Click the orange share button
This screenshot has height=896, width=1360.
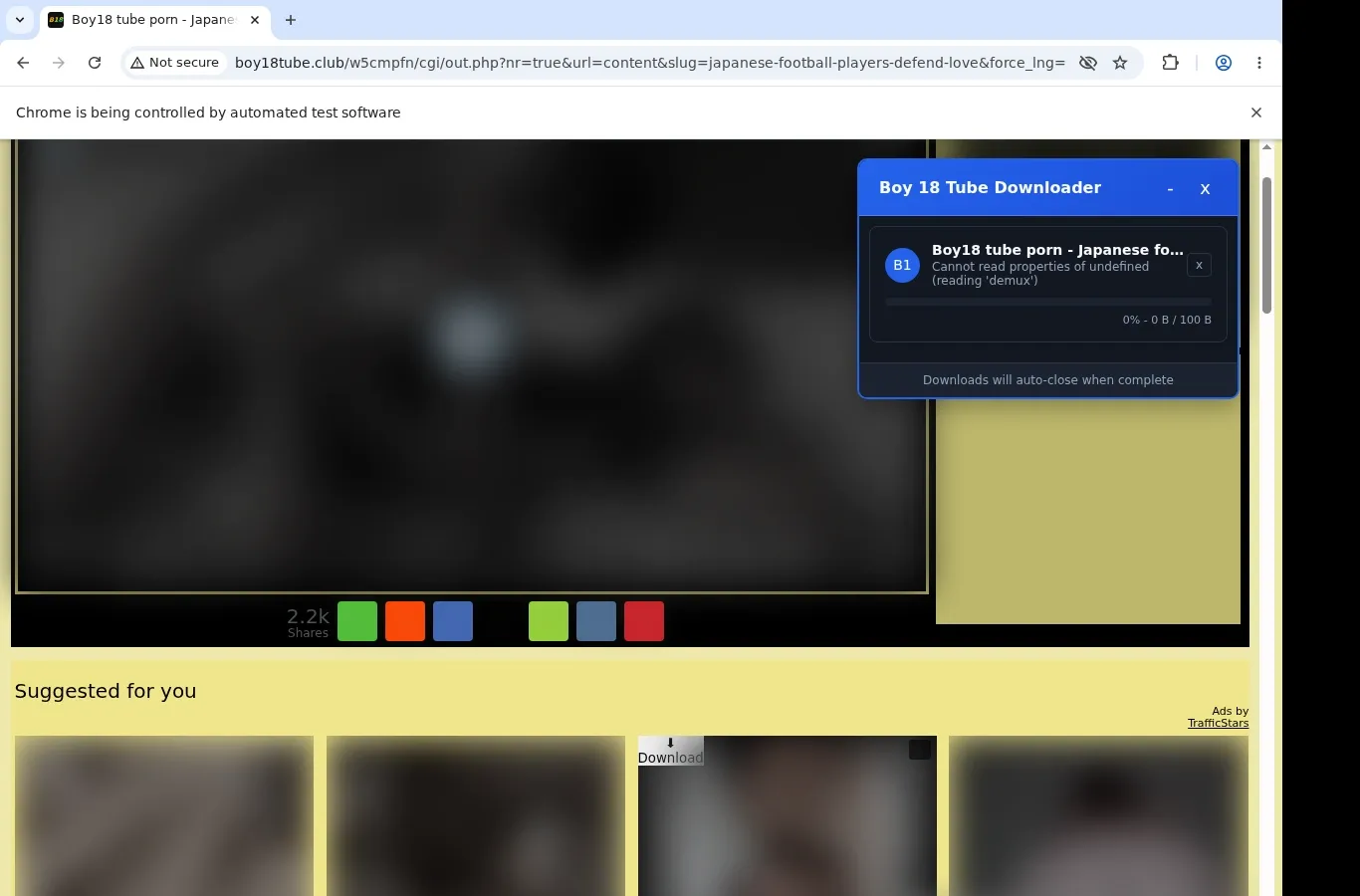click(x=405, y=621)
